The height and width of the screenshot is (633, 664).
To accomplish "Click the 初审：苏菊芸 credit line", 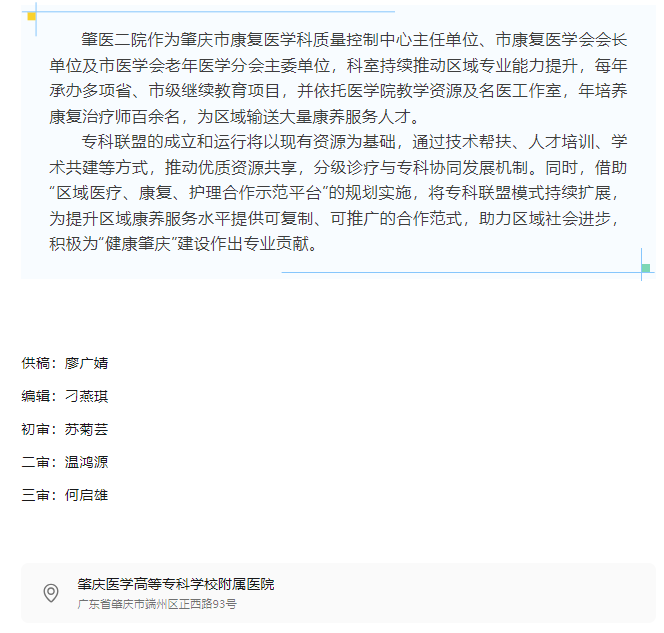I will click(x=64, y=429).
